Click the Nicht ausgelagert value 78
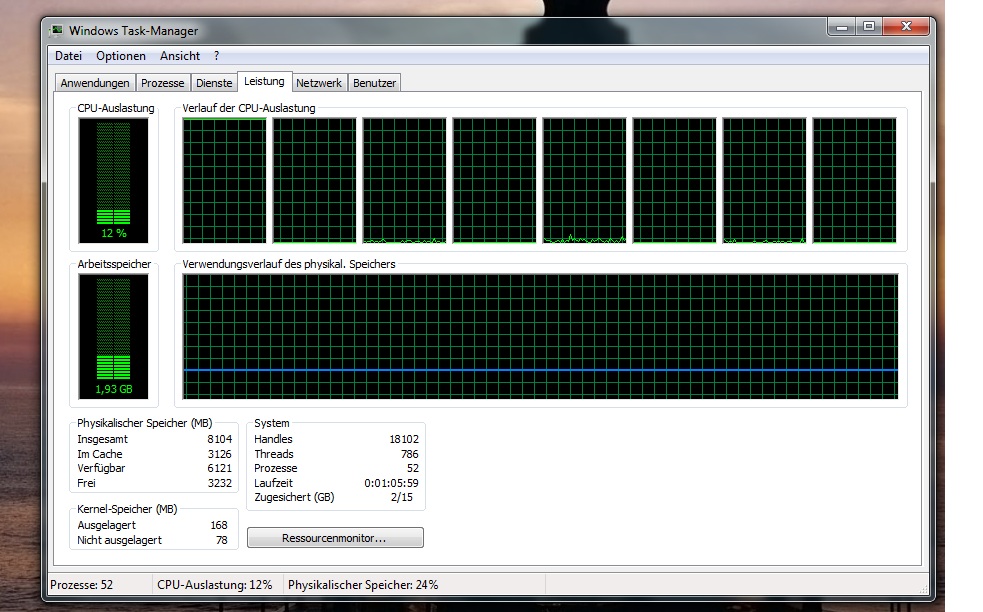Viewport: 983px width, 612px height. click(222, 540)
